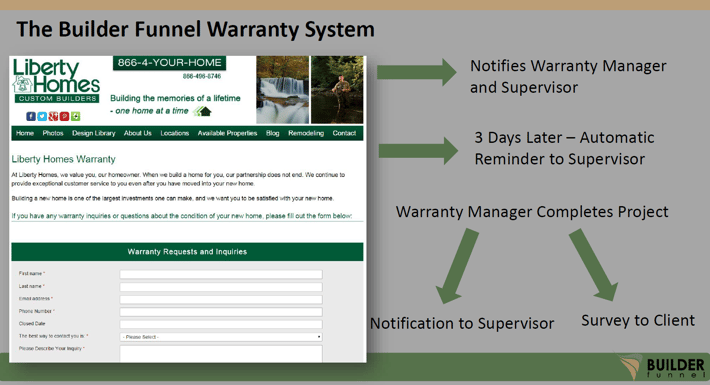The image size is (710, 385).
Task: Click the First name input field
Action: [x=221, y=274]
